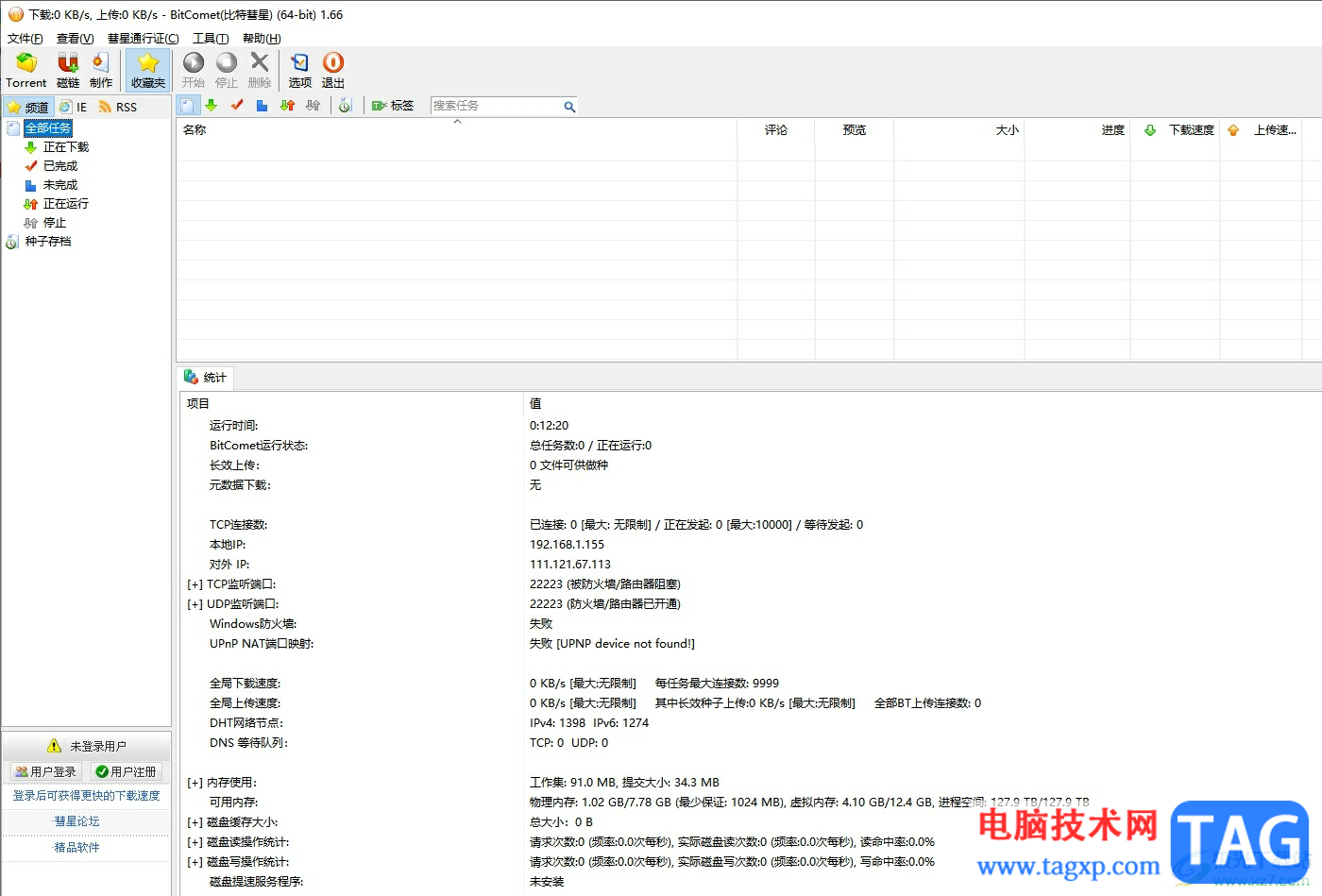1322x896 pixels.
Task: Click the 停止 stop toolbar button
Action: 227,71
